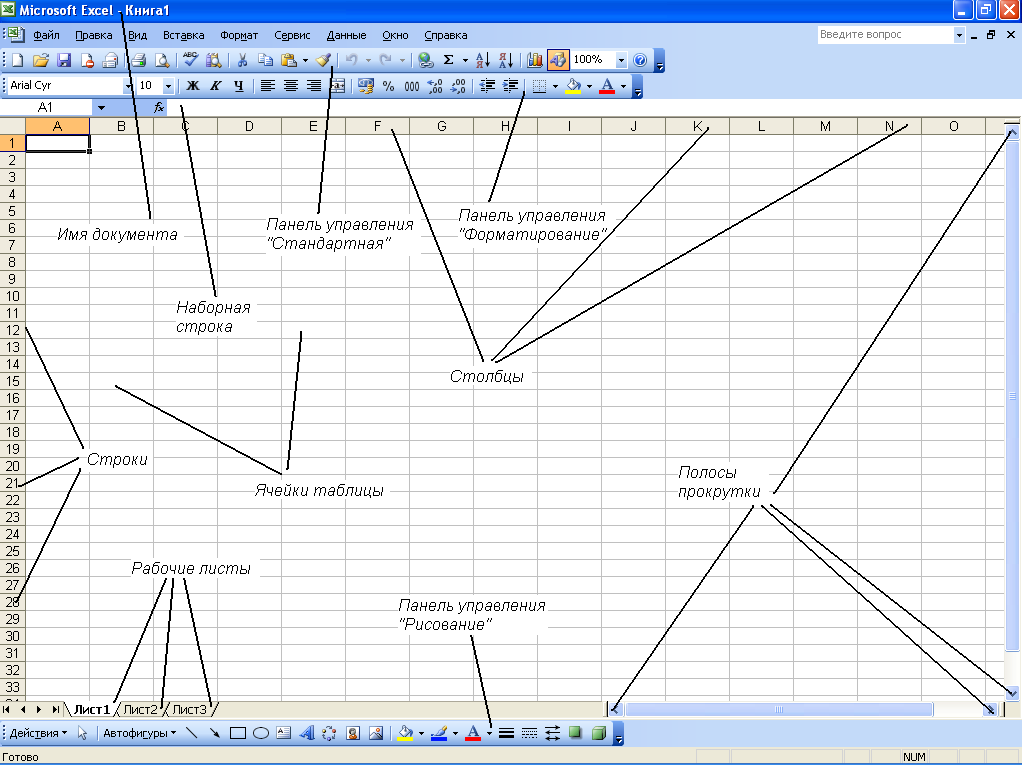Open the Правка menu

[93, 35]
